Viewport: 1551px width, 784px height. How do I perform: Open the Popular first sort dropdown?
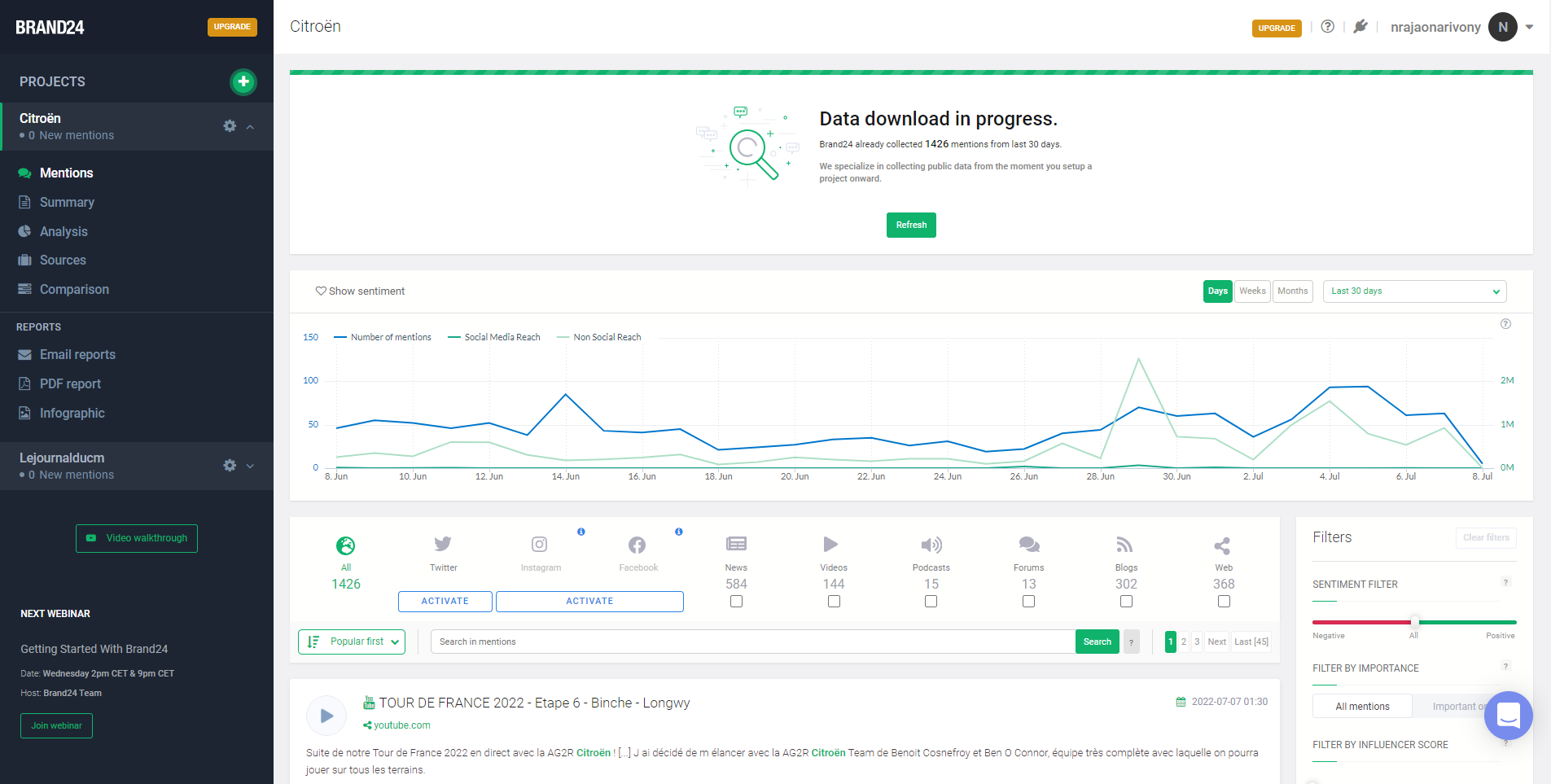(352, 642)
